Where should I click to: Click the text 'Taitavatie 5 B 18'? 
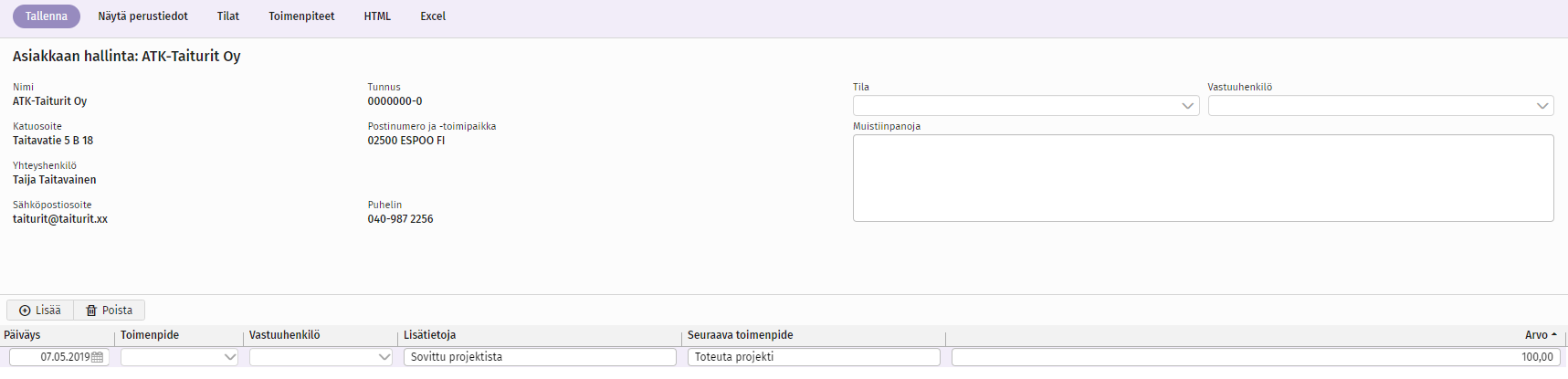click(53, 141)
